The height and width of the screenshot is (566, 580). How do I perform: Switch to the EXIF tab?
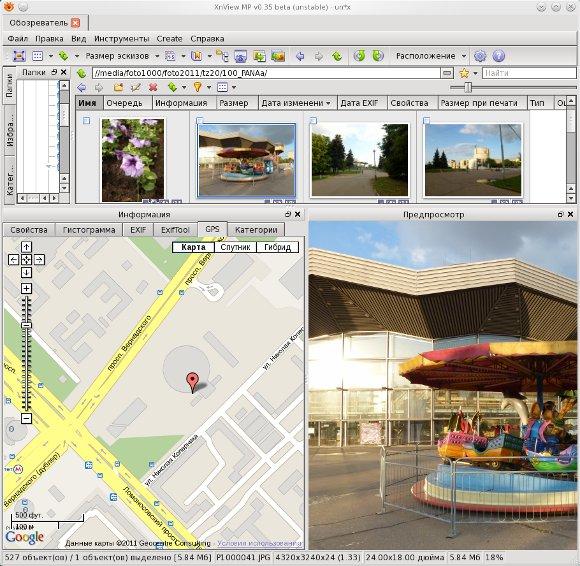point(138,230)
